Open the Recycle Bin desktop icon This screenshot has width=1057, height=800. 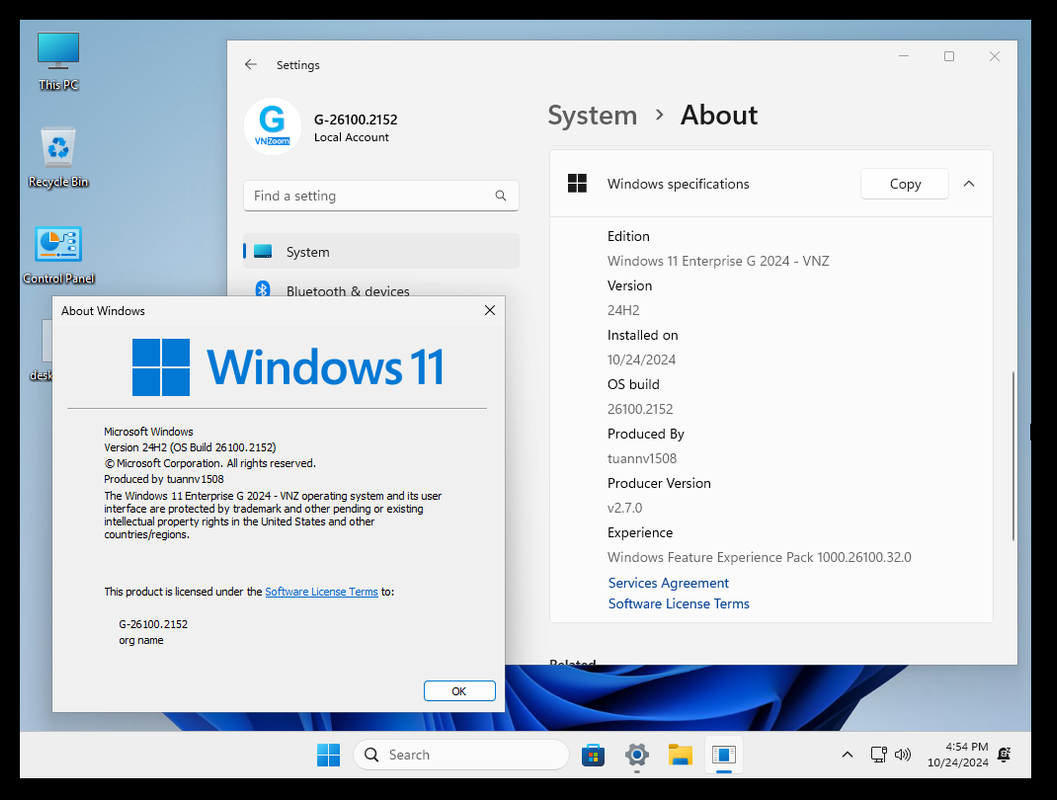pyautogui.click(x=58, y=157)
